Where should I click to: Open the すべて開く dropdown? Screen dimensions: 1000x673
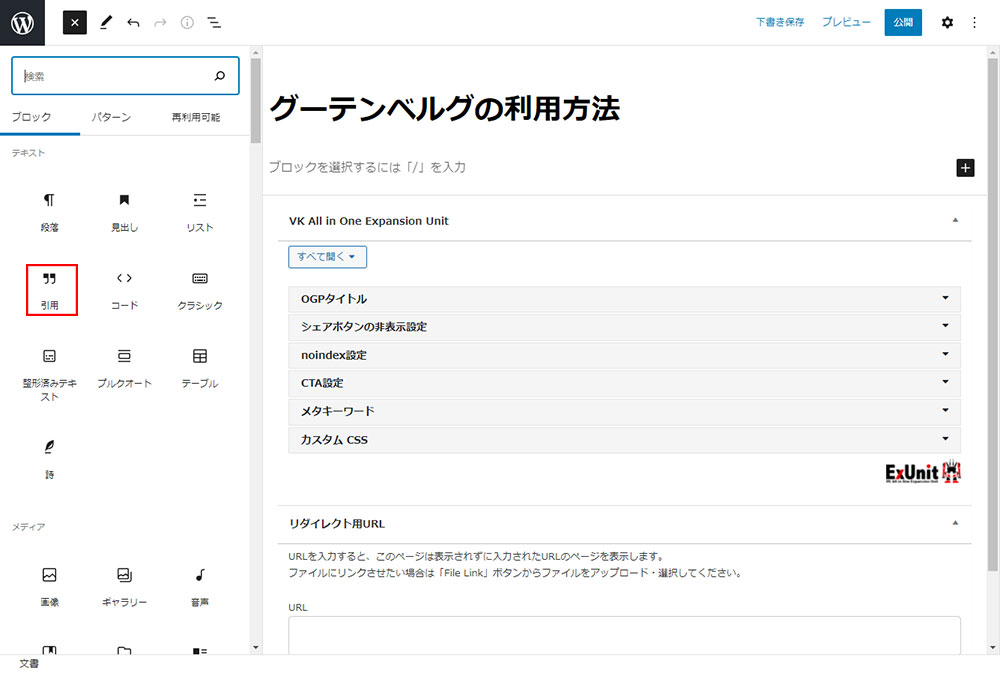(327, 257)
